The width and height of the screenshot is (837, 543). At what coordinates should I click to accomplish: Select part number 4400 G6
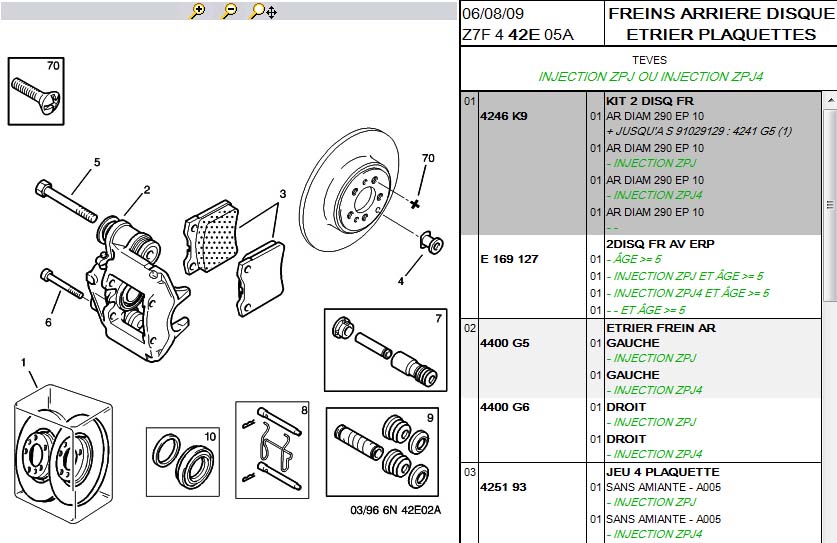(504, 407)
